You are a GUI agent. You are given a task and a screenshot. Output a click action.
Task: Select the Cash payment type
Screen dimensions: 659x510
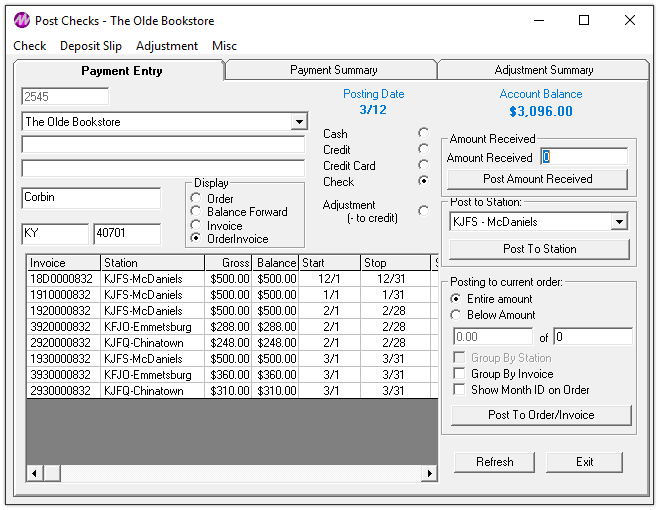423,133
